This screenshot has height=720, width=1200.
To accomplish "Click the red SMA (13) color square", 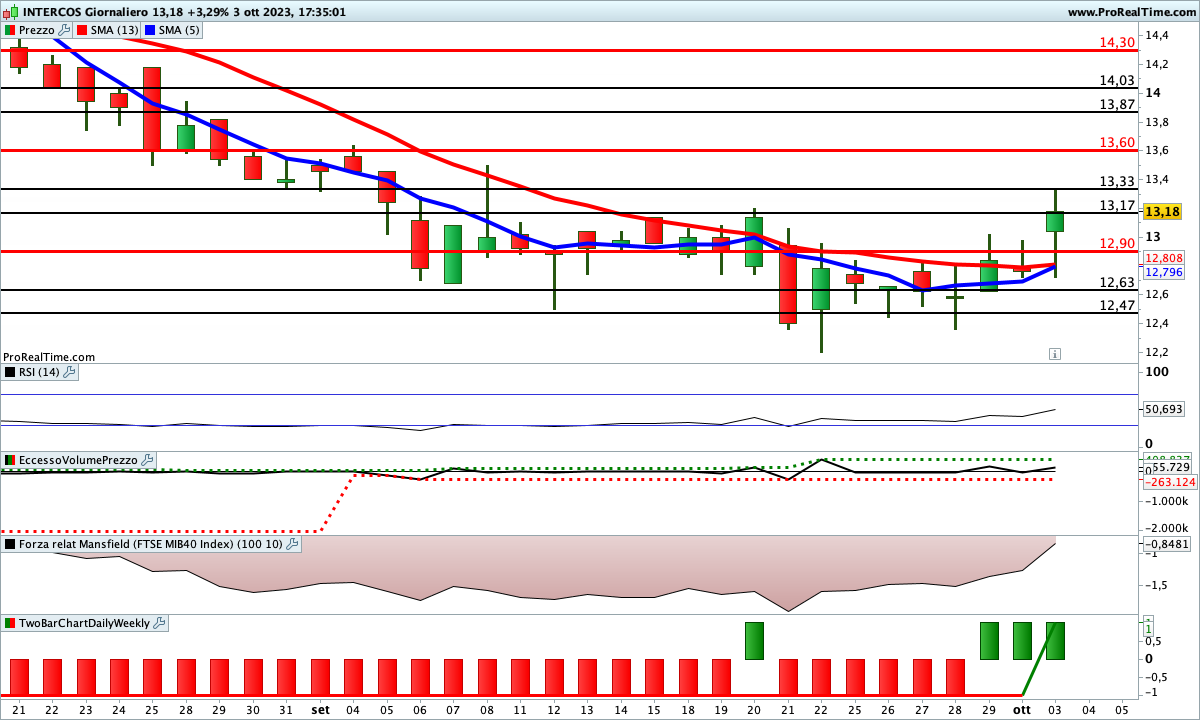I will pyautogui.click(x=82, y=30).
